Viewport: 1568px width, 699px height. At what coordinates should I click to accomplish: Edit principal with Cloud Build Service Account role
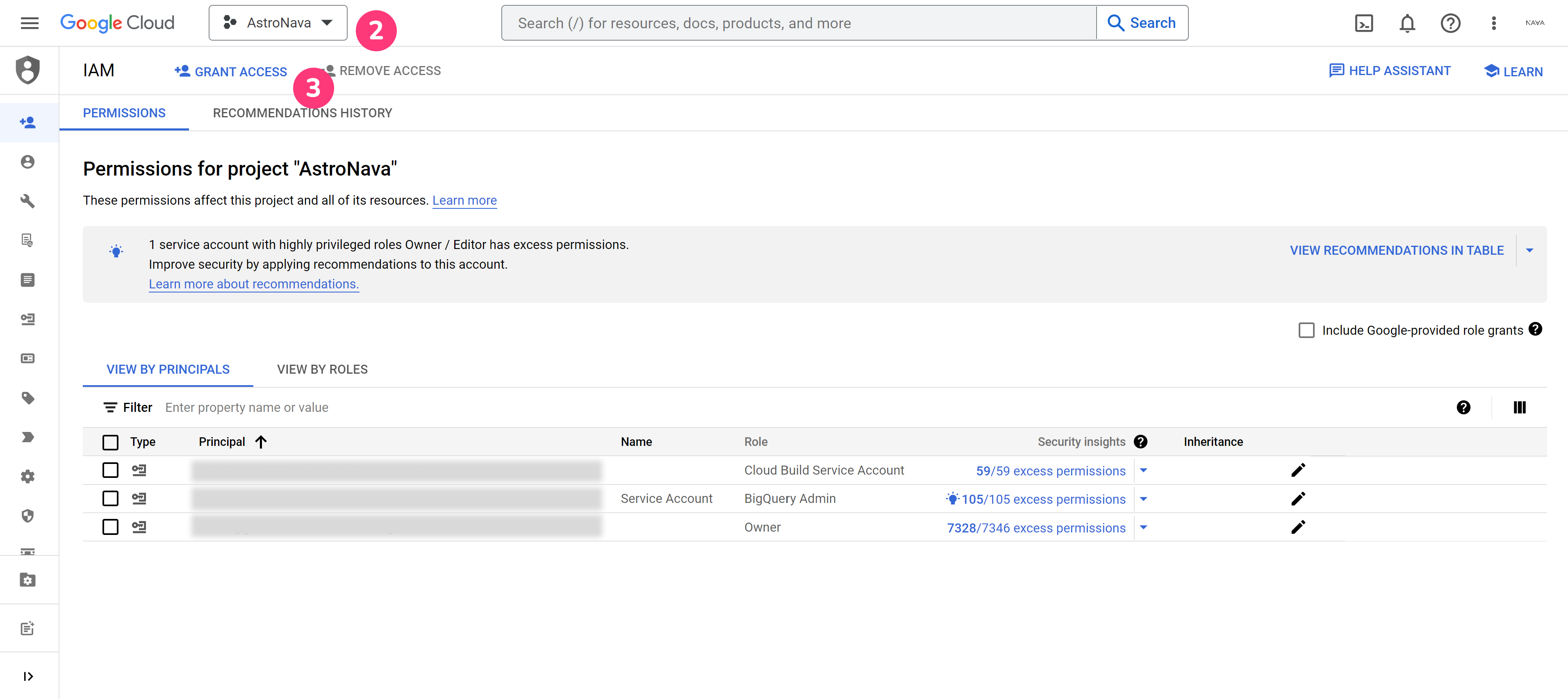1298,470
